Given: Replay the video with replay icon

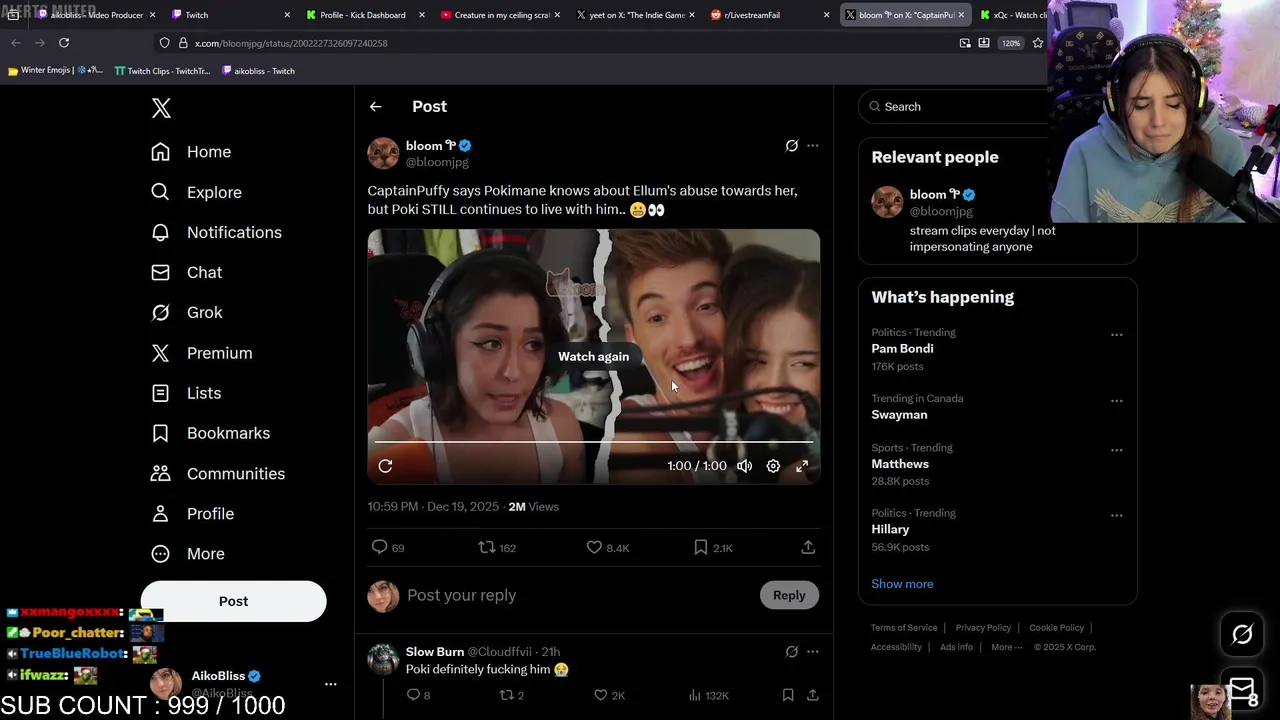Looking at the screenshot, I should tap(385, 466).
